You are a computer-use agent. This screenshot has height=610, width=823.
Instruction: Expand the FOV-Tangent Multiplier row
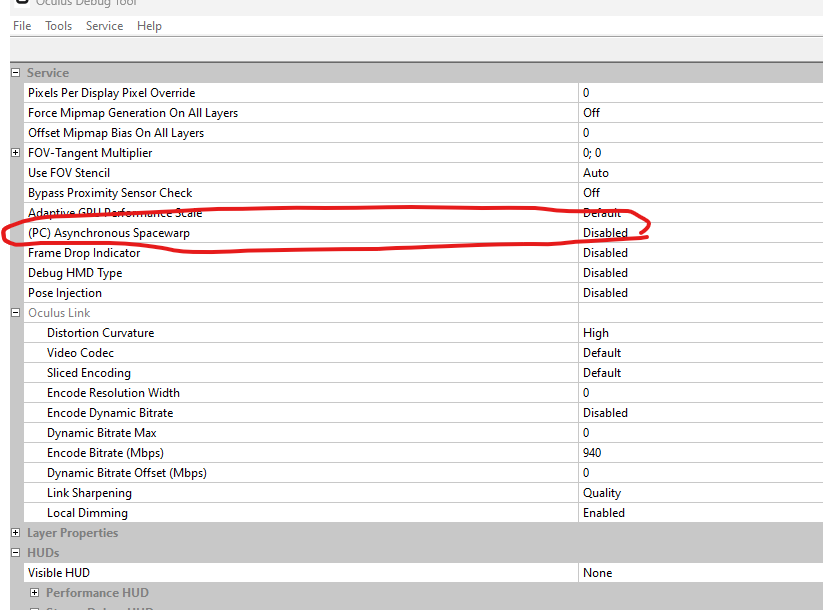coord(16,153)
